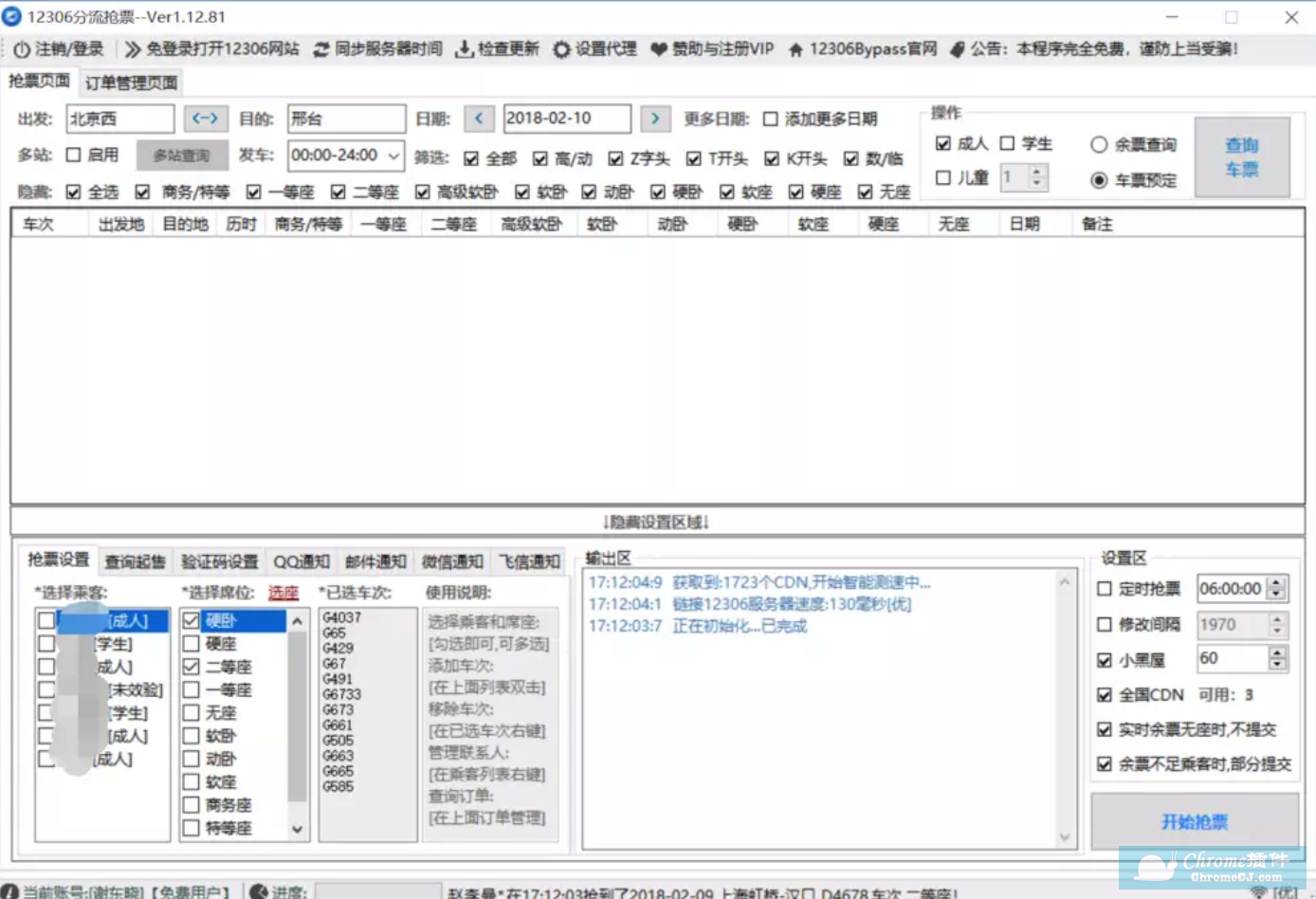Open the QQ通知 tab
Image resolution: width=1316 pixels, height=899 pixels.
click(x=302, y=561)
